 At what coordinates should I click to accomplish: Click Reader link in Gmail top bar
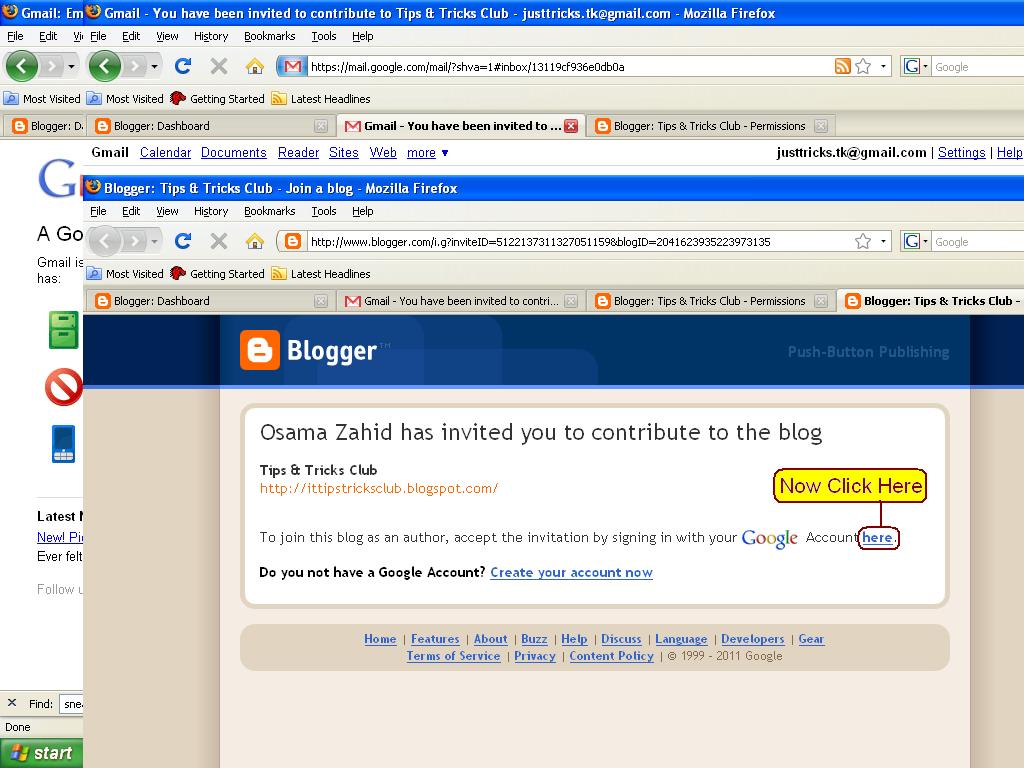pyautogui.click(x=298, y=152)
